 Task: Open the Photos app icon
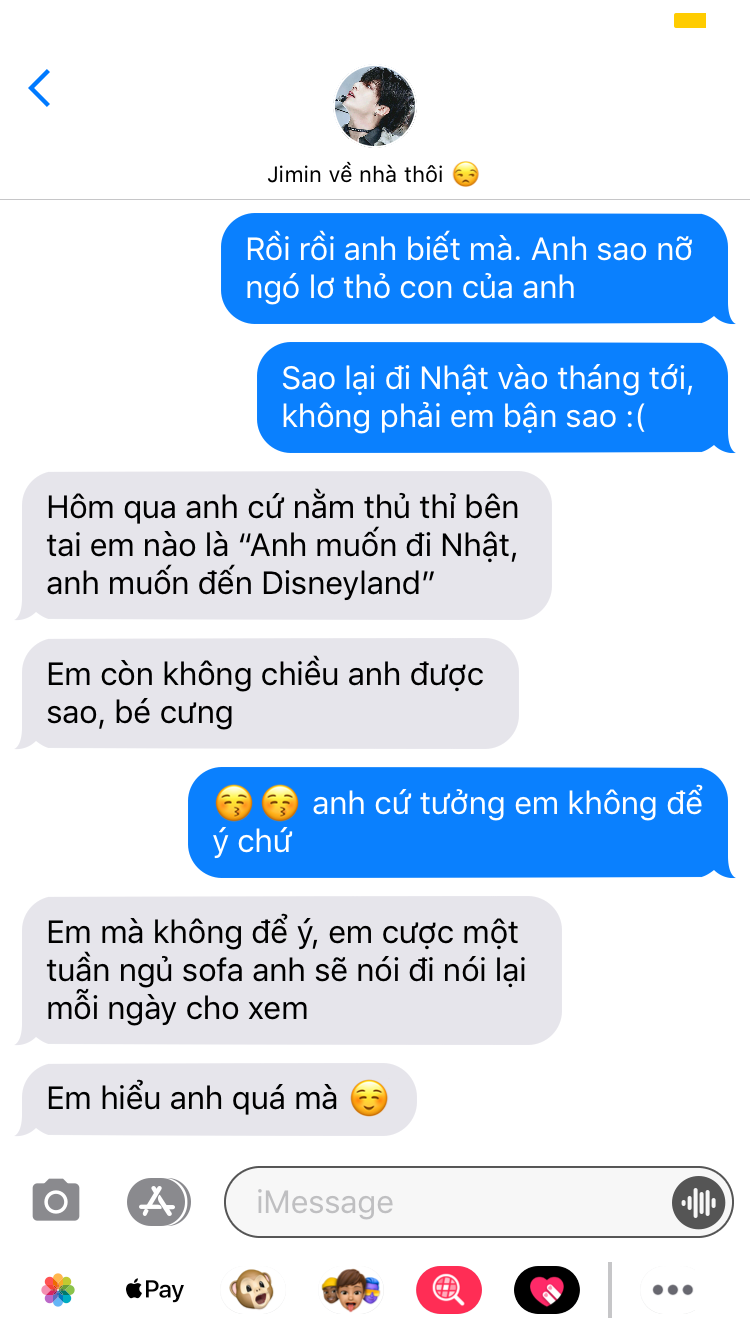pyautogui.click(x=58, y=1290)
